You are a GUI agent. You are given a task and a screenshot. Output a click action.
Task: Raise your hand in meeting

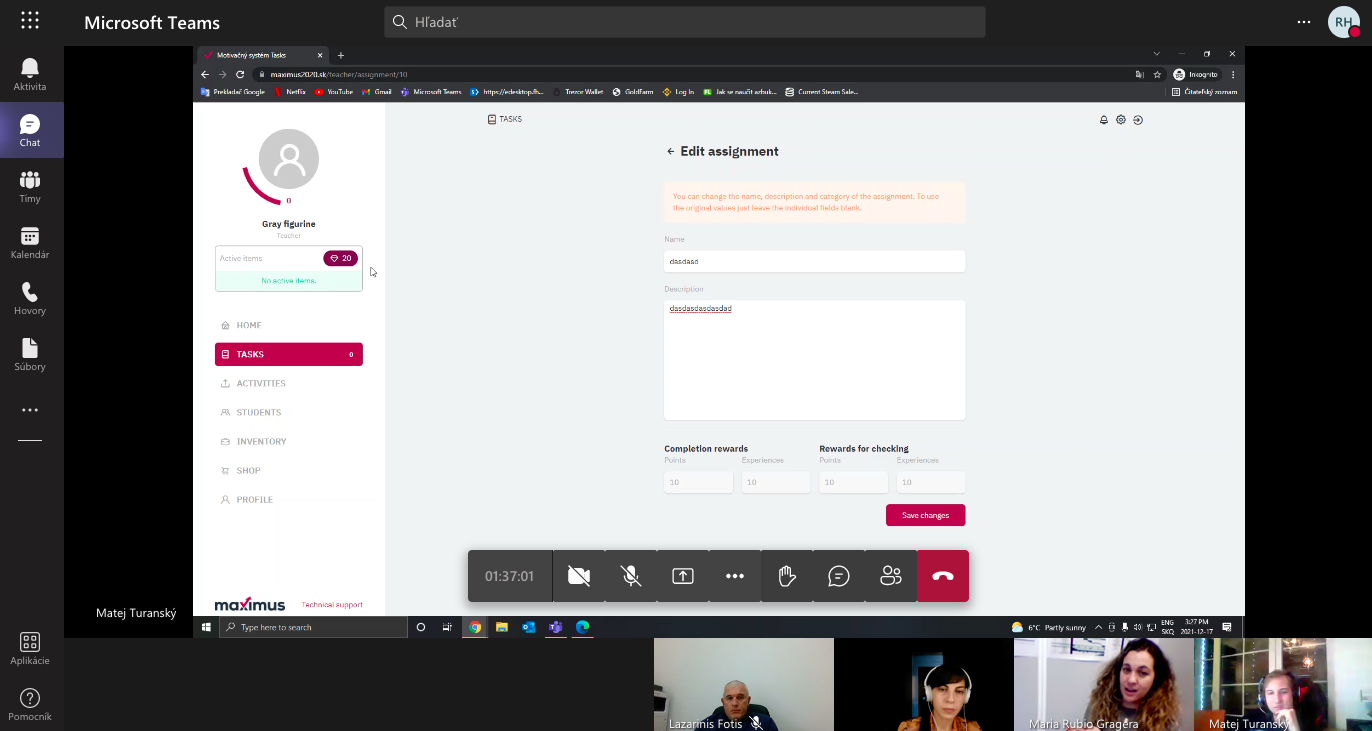point(787,576)
